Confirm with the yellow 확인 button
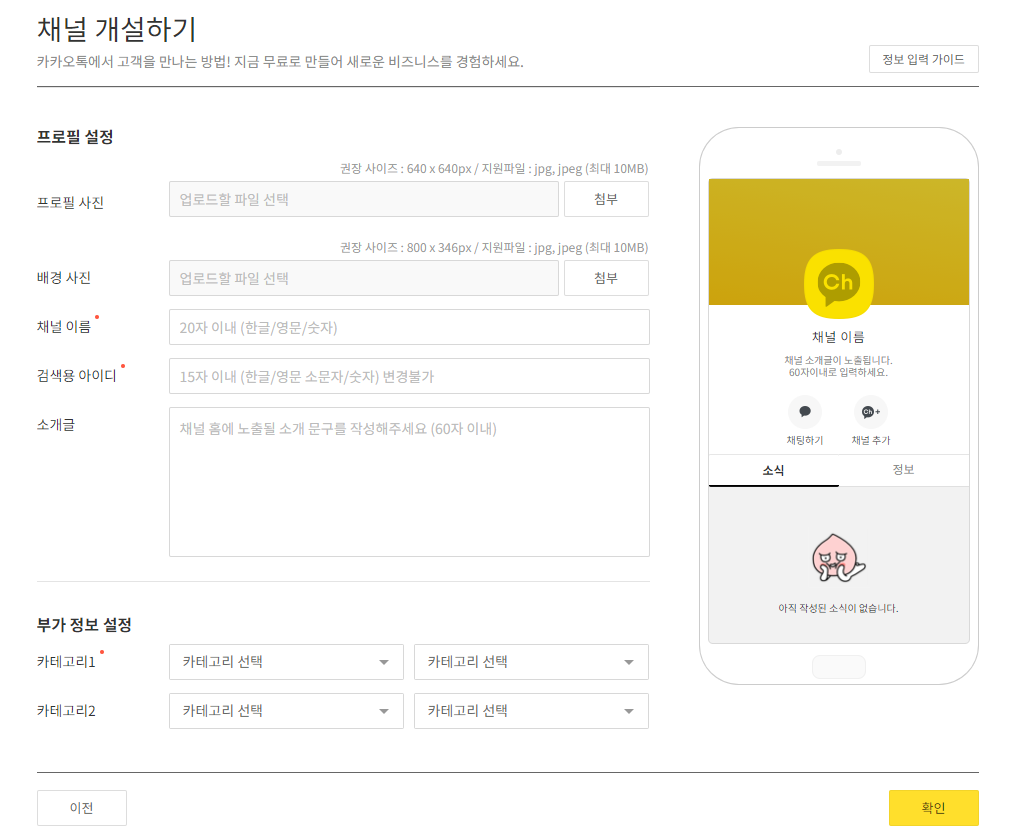Viewport: 1013px width, 826px height. pyautogui.click(x=934, y=807)
